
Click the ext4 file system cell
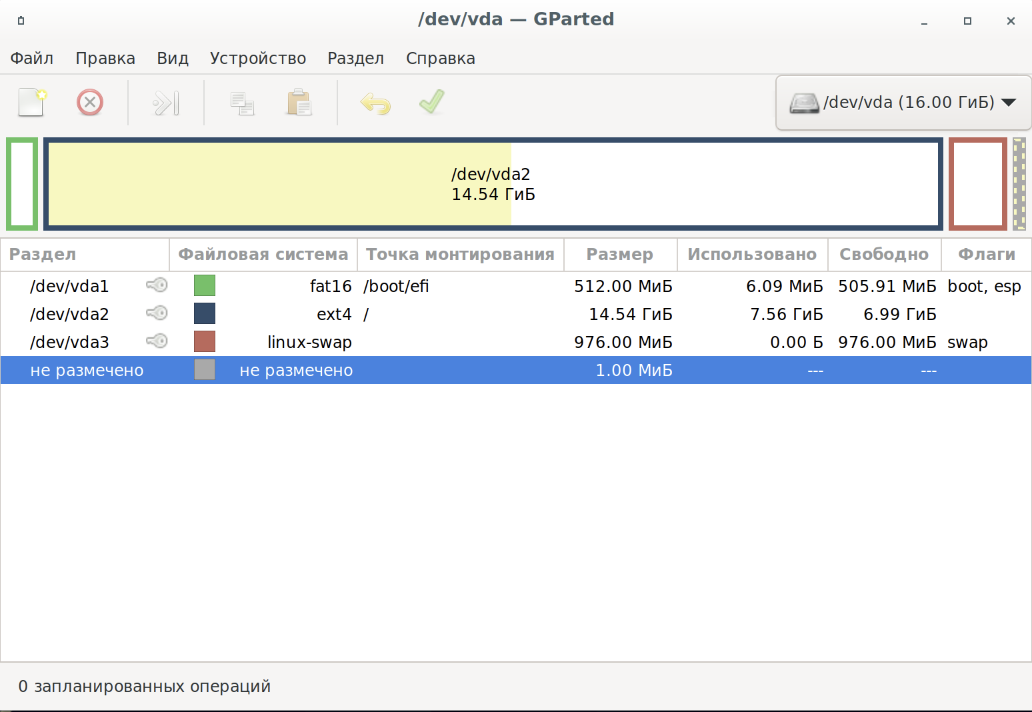tap(334, 314)
